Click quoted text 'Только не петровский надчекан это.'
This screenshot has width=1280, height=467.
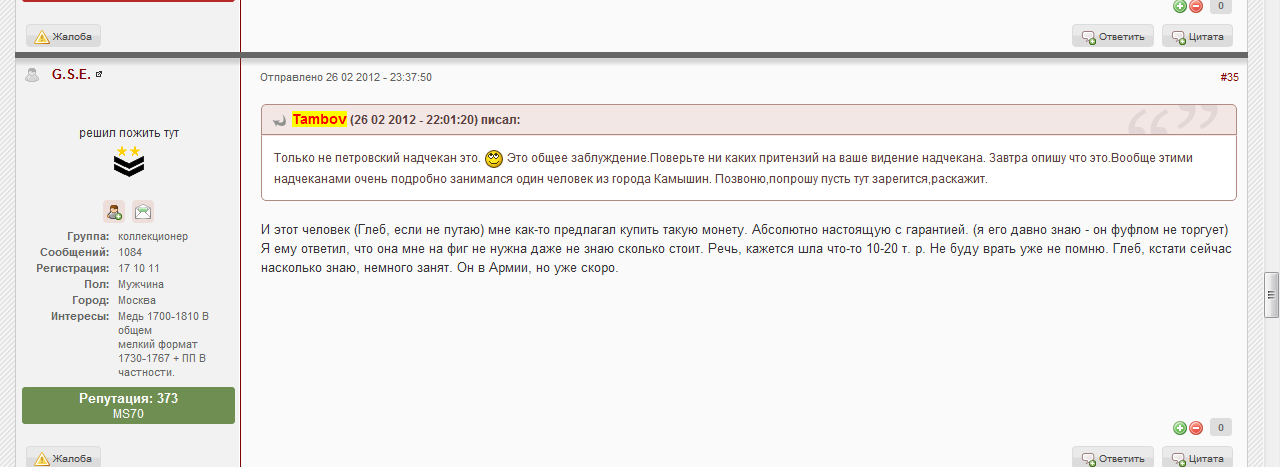click(377, 159)
